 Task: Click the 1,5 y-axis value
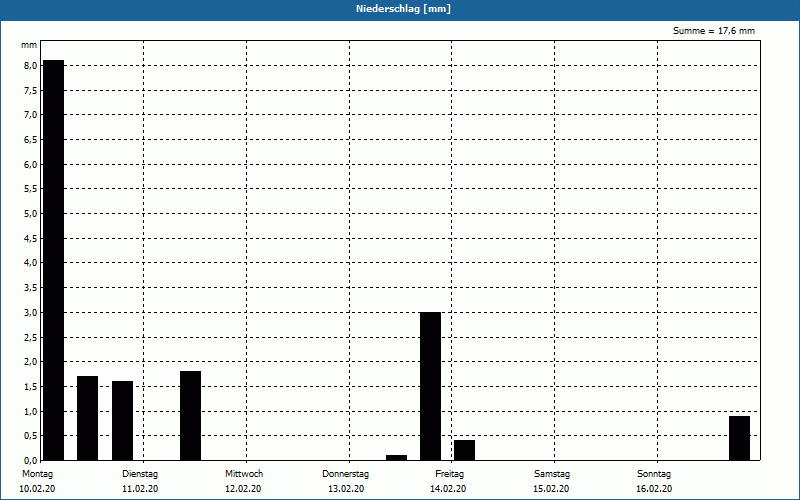pyautogui.click(x=30, y=386)
